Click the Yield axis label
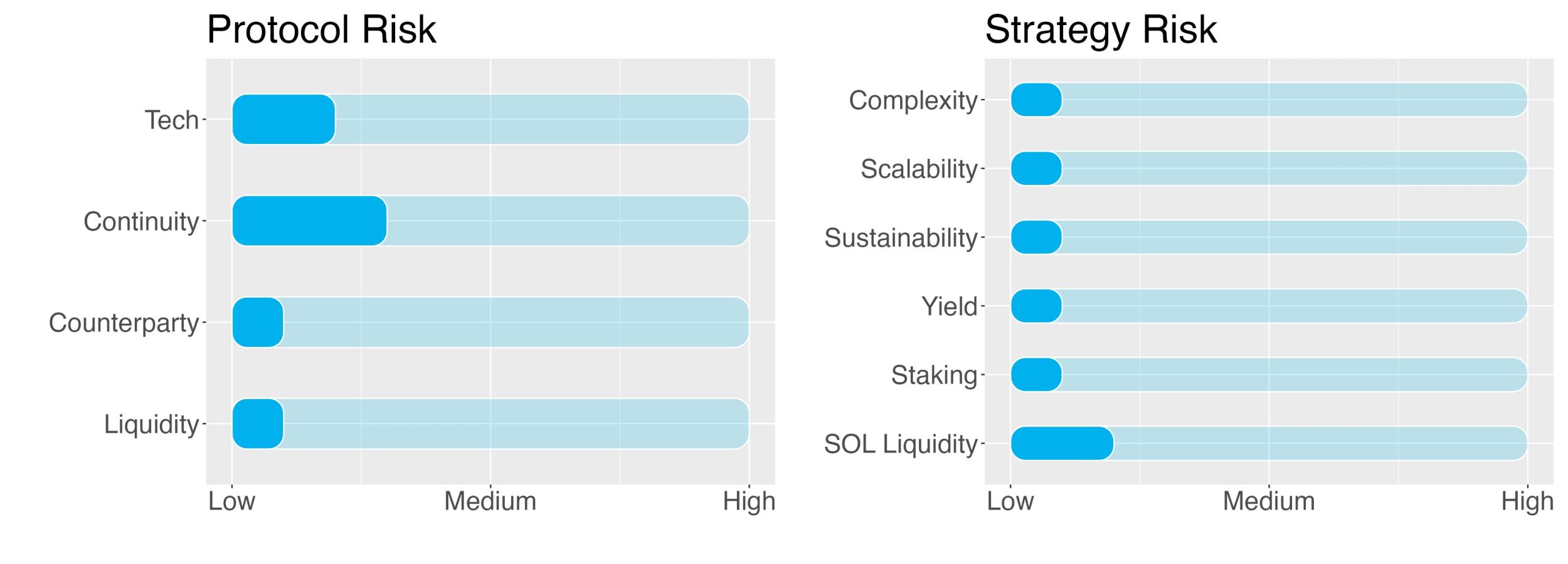The image size is (1568, 564). pos(949,306)
